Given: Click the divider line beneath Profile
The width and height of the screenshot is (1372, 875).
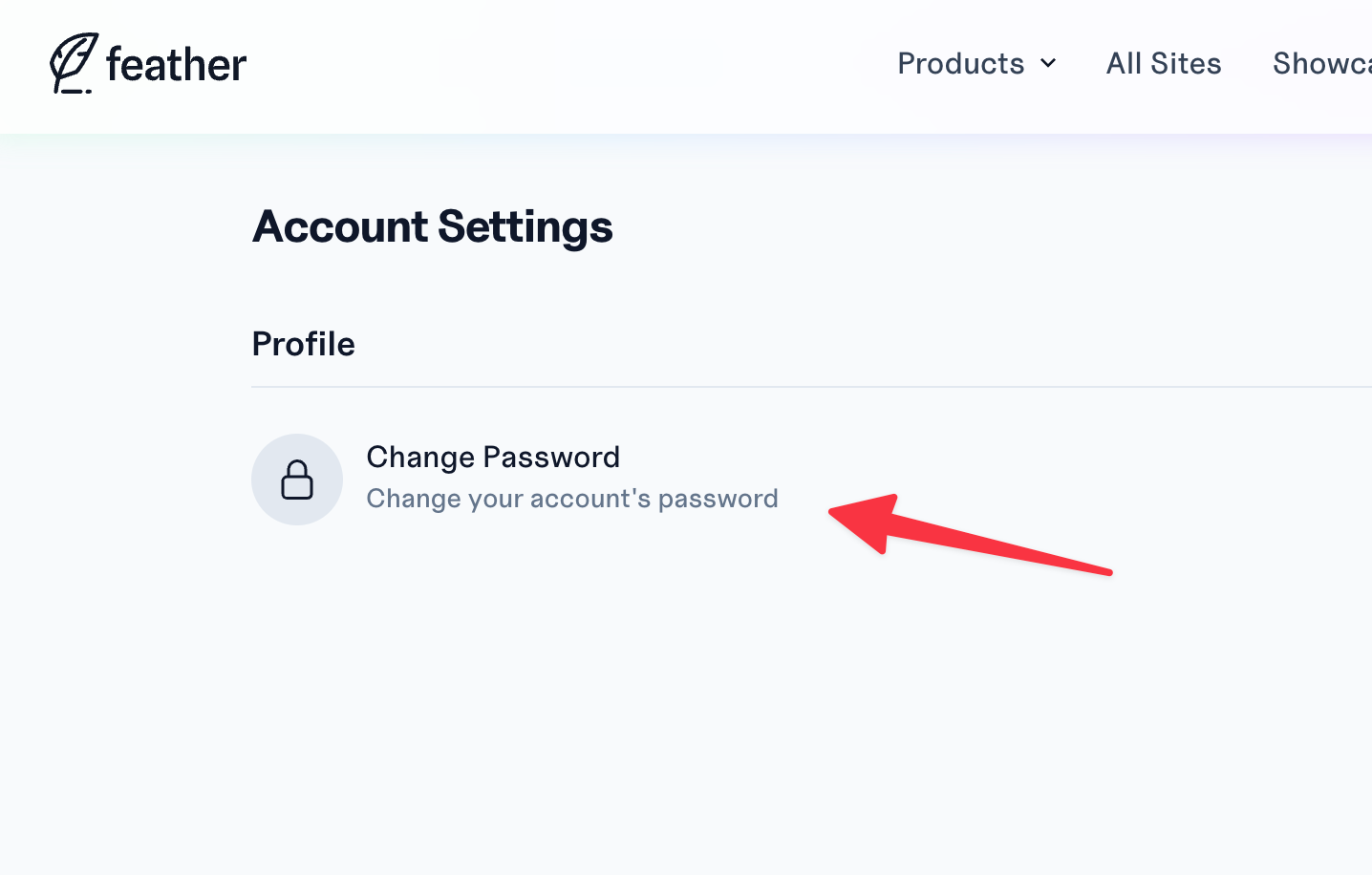Looking at the screenshot, I should (764, 387).
